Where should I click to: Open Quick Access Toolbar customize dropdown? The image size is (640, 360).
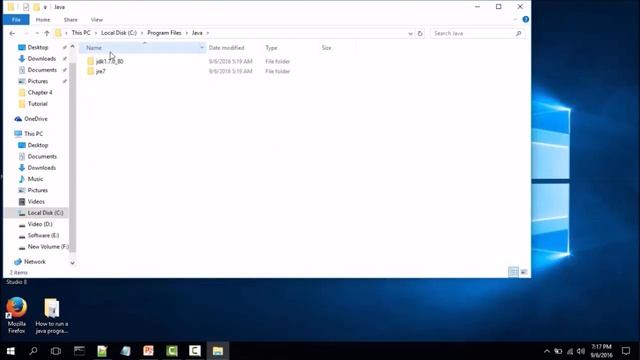click(45, 7)
